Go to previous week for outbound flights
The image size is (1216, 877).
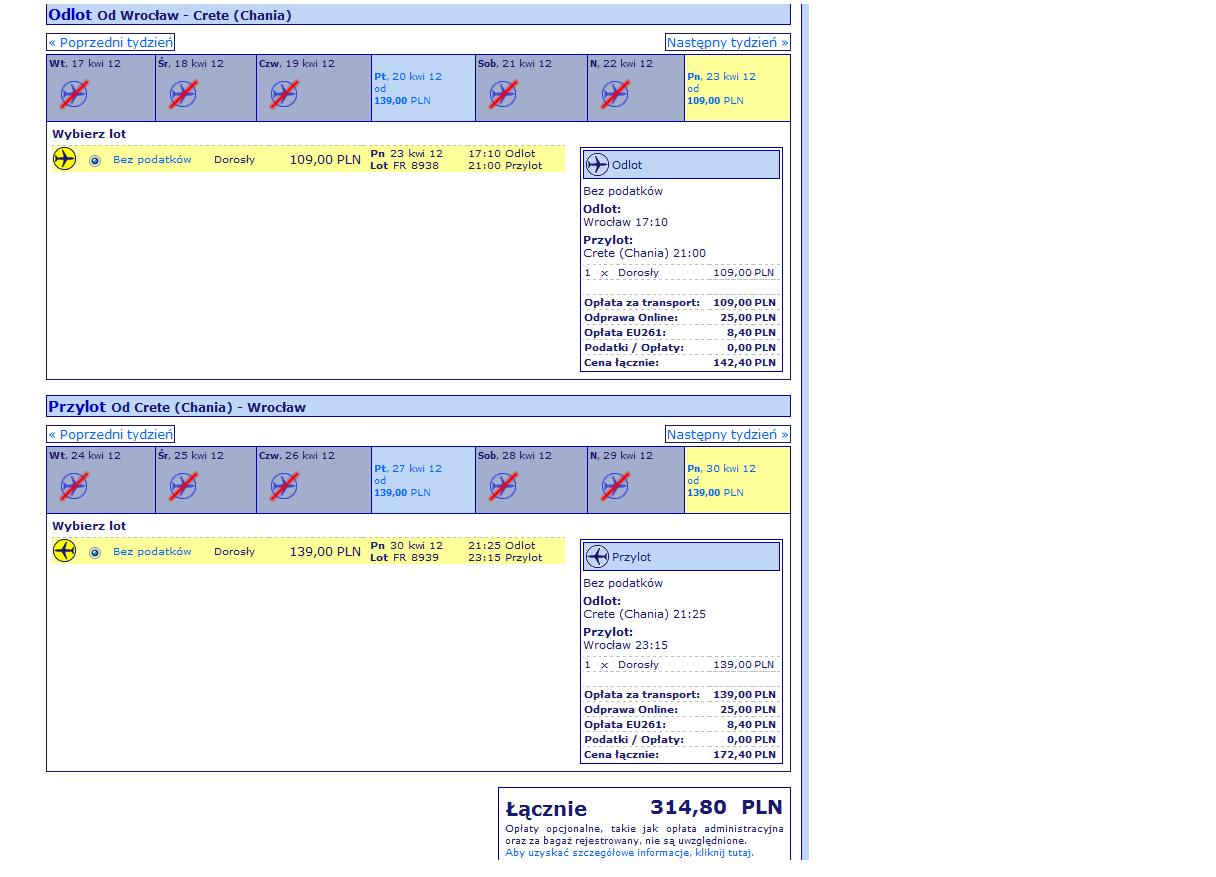click(111, 42)
